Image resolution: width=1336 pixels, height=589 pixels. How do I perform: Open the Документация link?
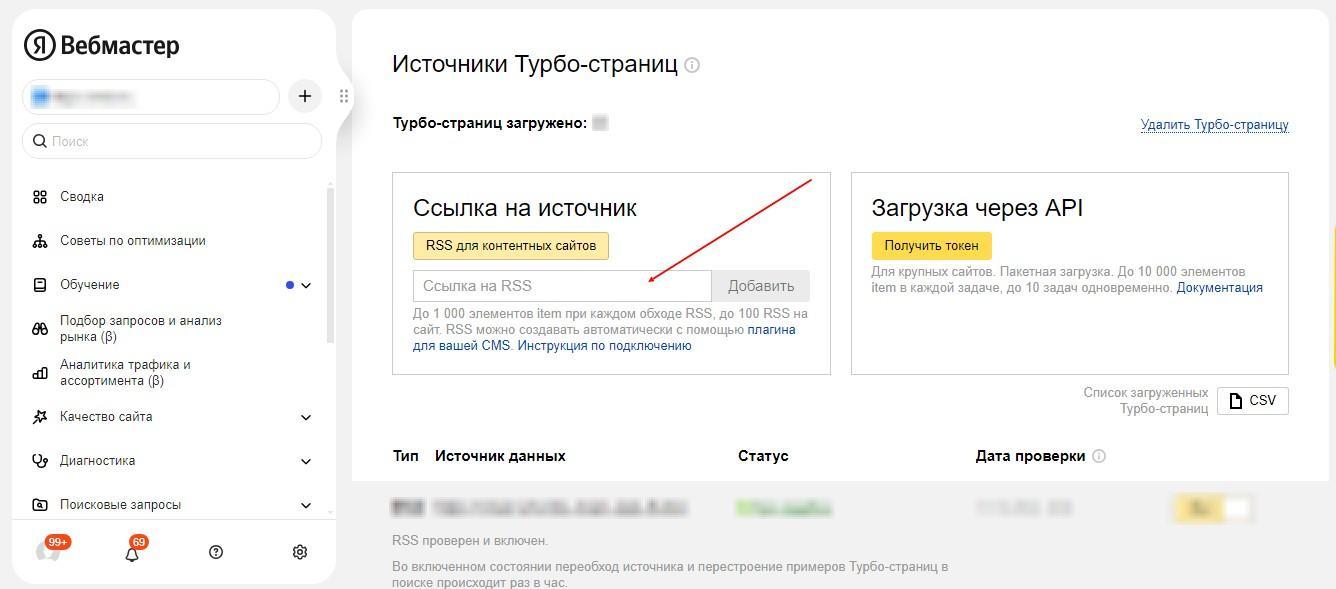[1219, 288]
